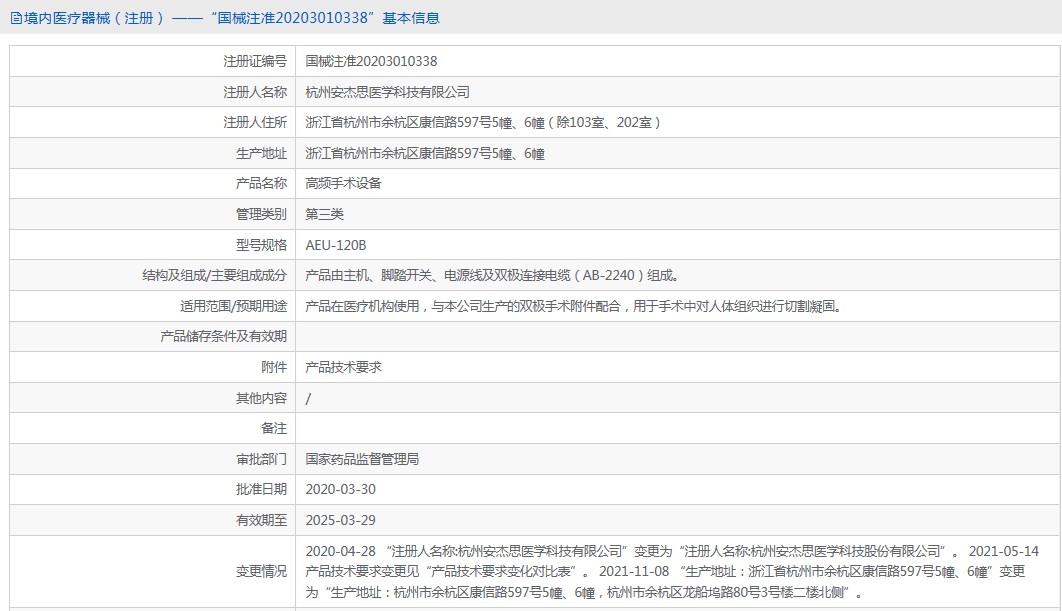Viewport: 1062px width, 611px height.
Task: Click the label 附件
Action: tap(274, 367)
